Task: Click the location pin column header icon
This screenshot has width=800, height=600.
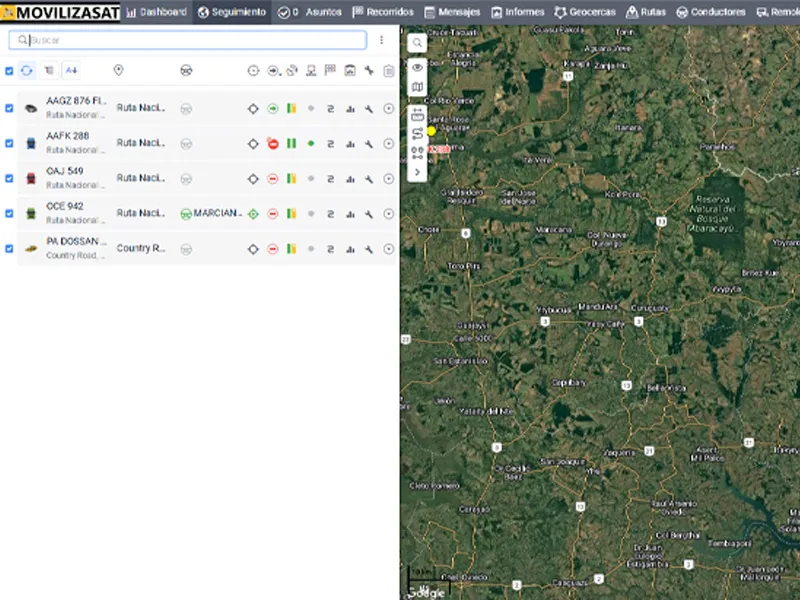Action: (x=118, y=70)
